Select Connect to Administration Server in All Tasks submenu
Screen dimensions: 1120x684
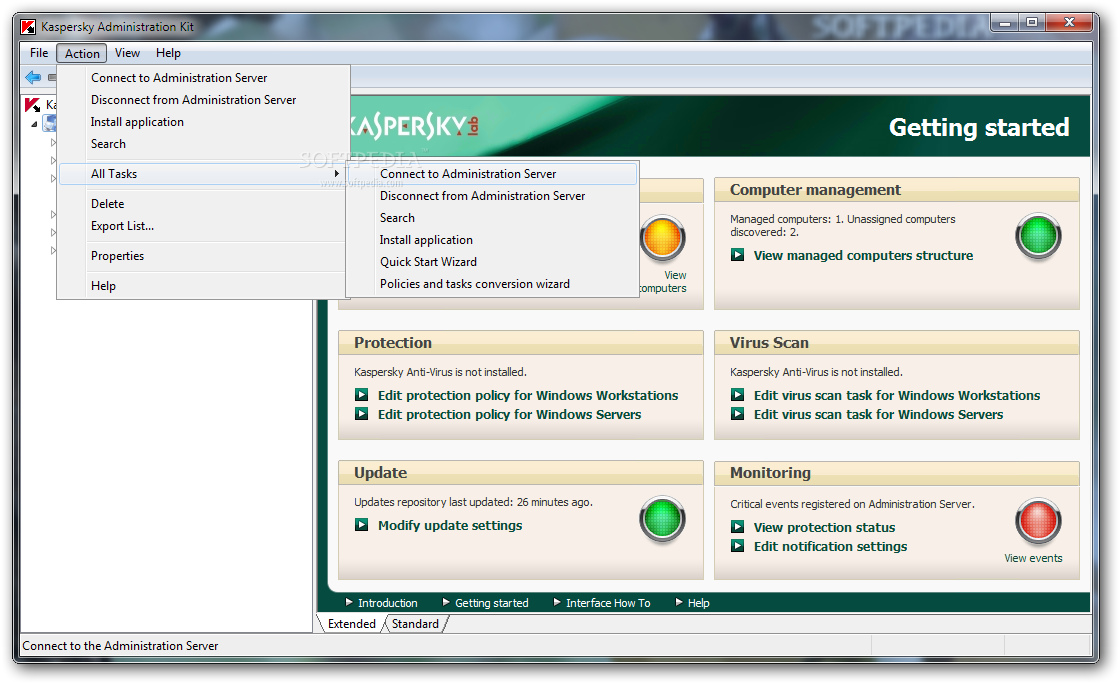coord(492,174)
